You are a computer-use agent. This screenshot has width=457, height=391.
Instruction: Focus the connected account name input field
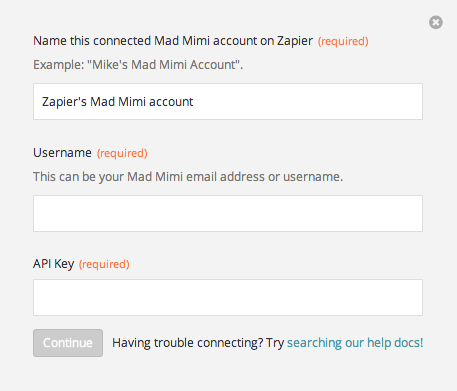coord(228,101)
